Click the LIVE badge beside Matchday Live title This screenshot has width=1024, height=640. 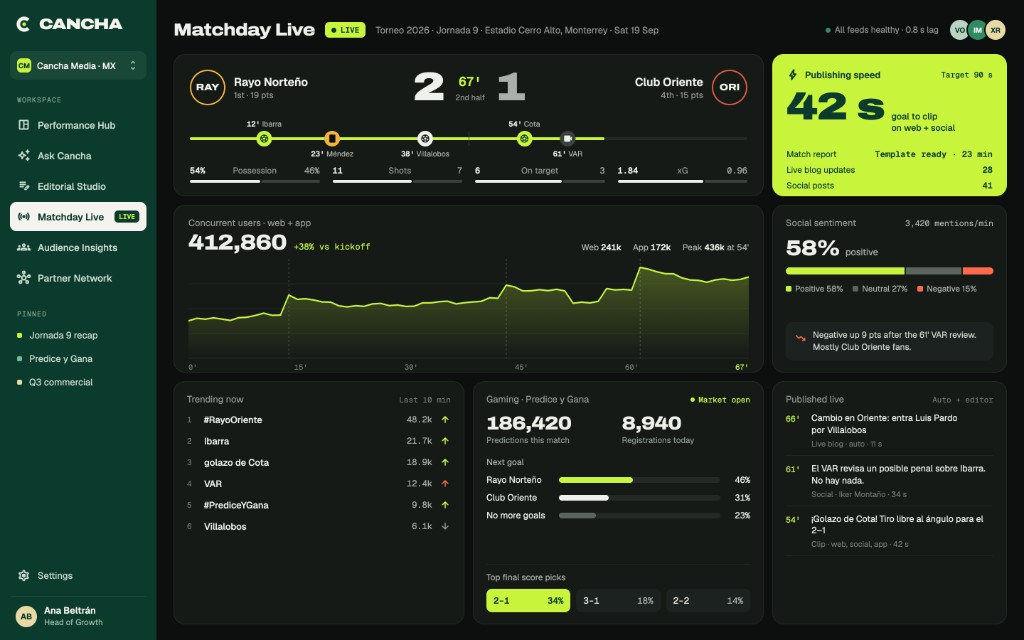point(345,30)
